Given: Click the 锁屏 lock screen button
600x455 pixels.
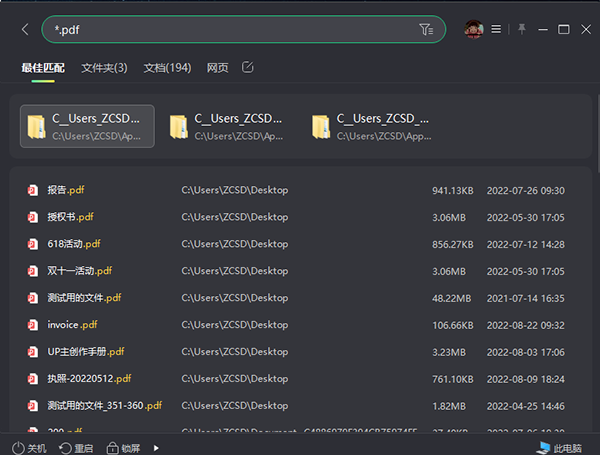Looking at the screenshot, I should click(124, 447).
